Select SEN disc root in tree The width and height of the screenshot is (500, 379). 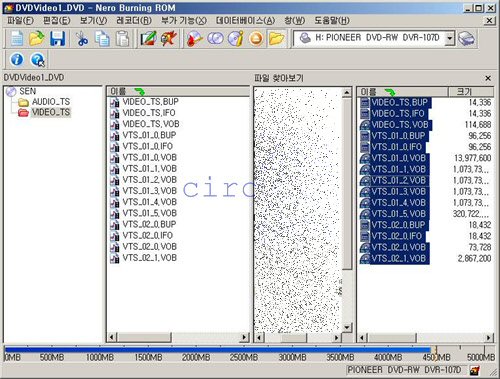coord(28,91)
